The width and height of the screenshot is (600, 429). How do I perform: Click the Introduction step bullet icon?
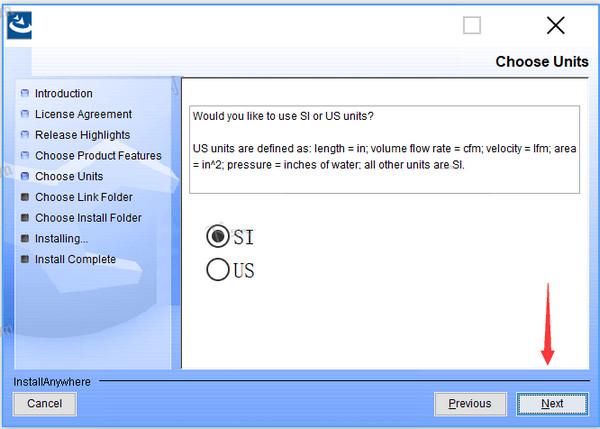25,94
